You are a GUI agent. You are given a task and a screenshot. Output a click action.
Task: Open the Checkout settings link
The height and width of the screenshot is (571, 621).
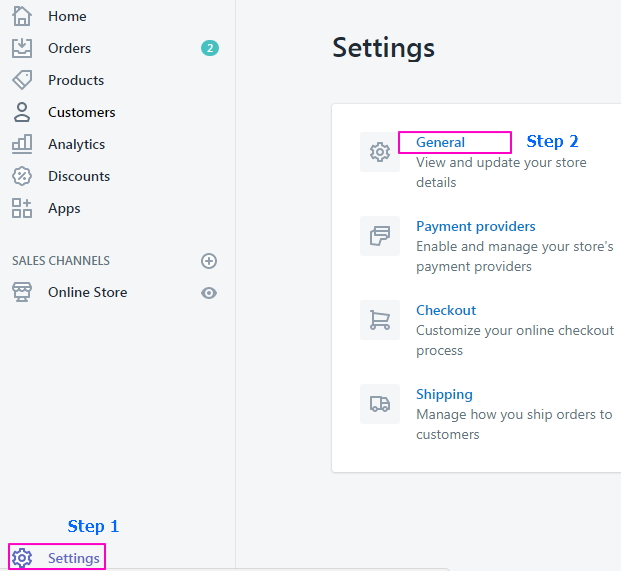pos(446,310)
